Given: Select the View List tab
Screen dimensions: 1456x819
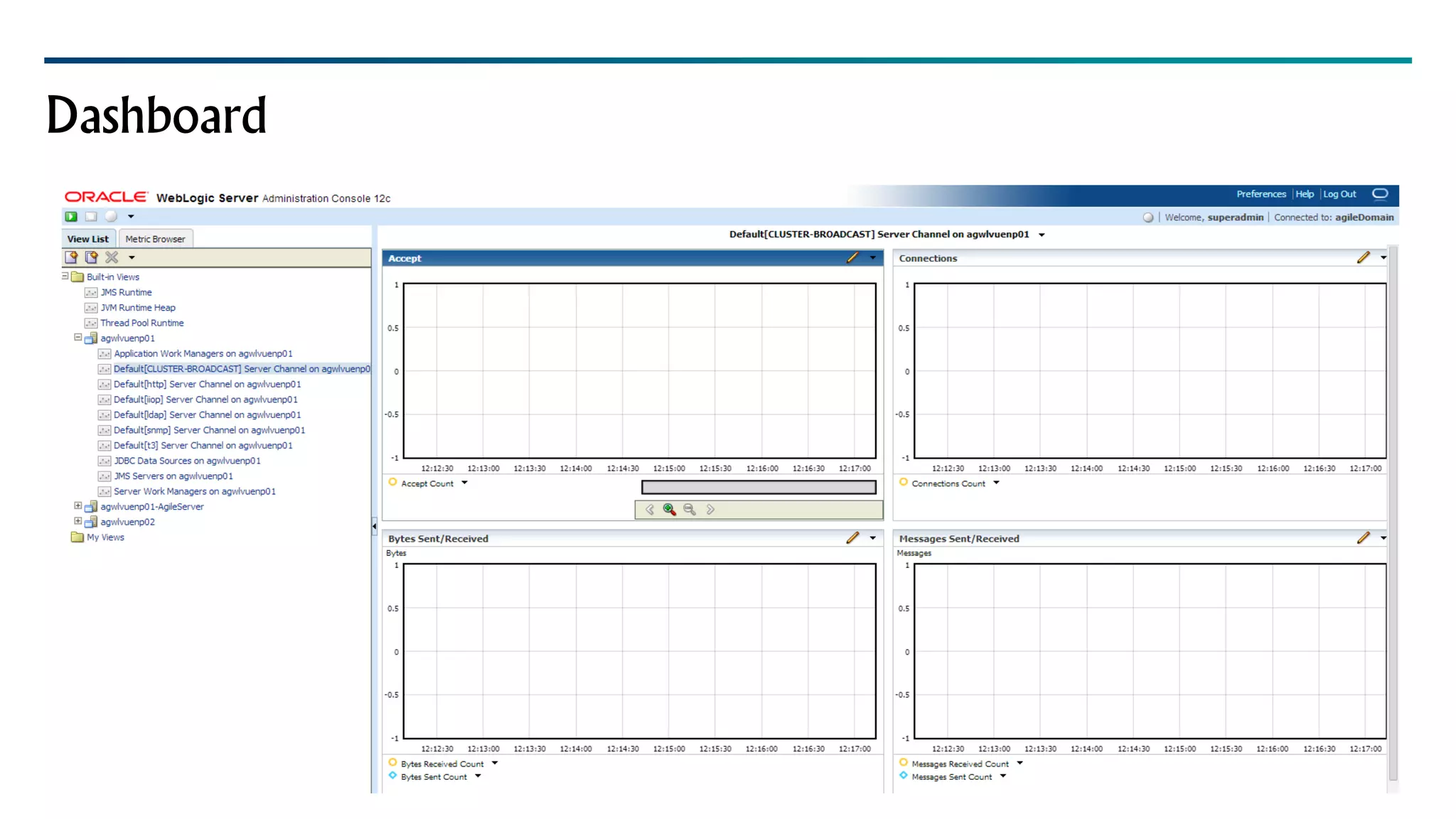Looking at the screenshot, I should (88, 239).
